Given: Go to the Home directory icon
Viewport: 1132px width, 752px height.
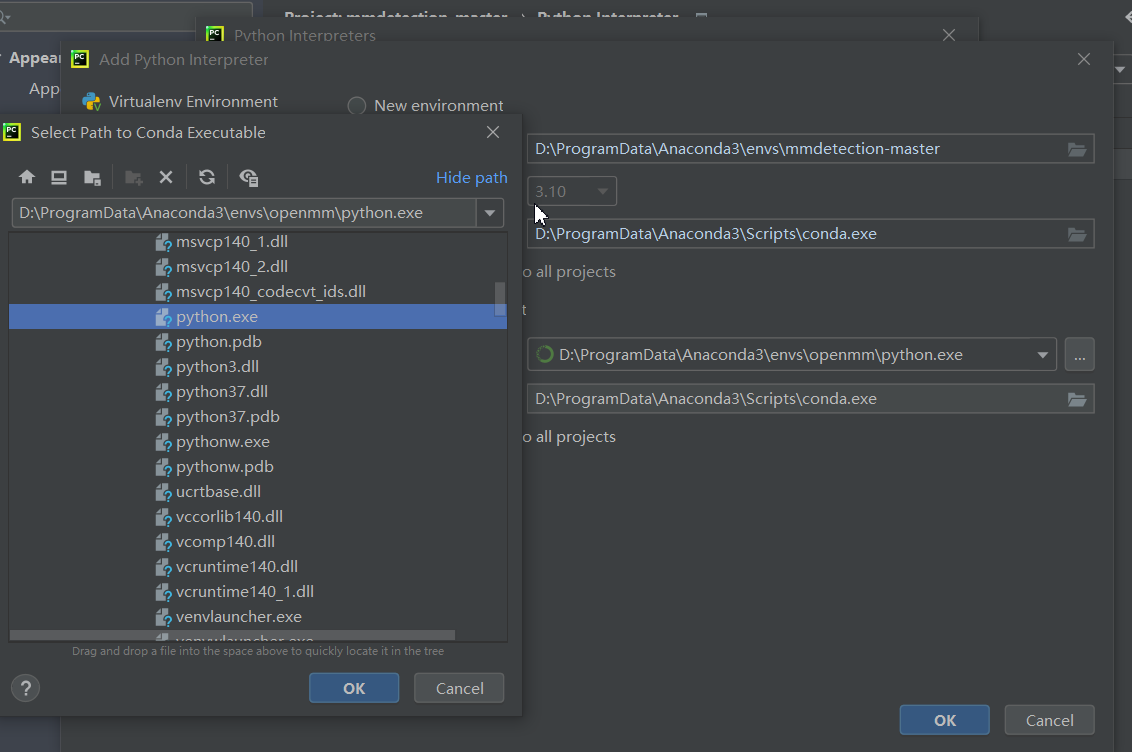Looking at the screenshot, I should pos(27,178).
